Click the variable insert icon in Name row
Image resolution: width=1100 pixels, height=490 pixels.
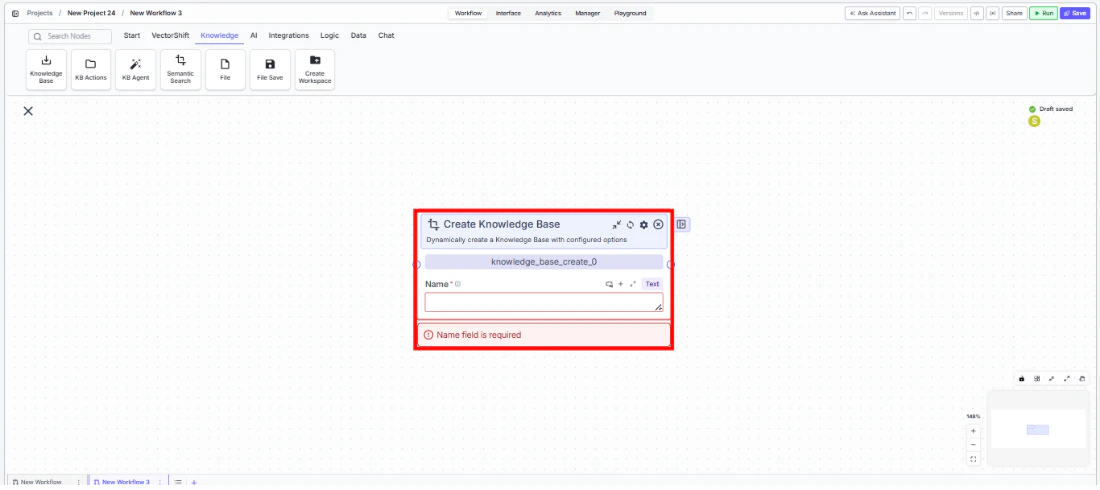[x=609, y=284]
